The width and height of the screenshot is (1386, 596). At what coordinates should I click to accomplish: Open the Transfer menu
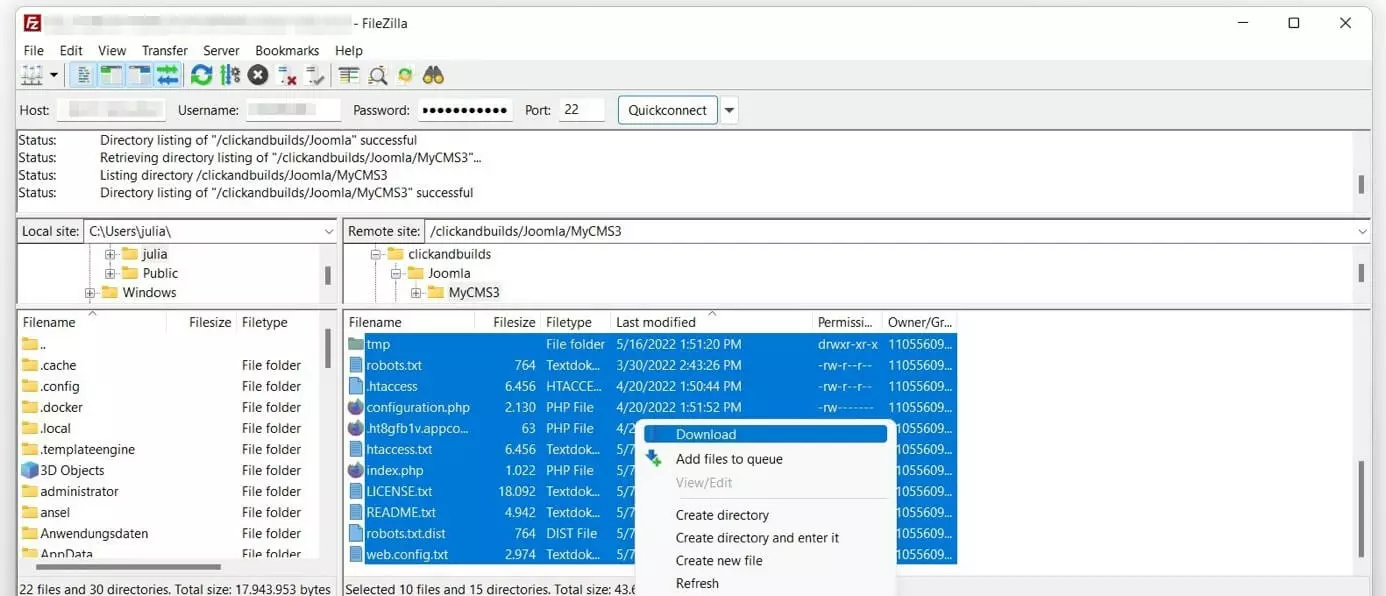pyautogui.click(x=165, y=50)
